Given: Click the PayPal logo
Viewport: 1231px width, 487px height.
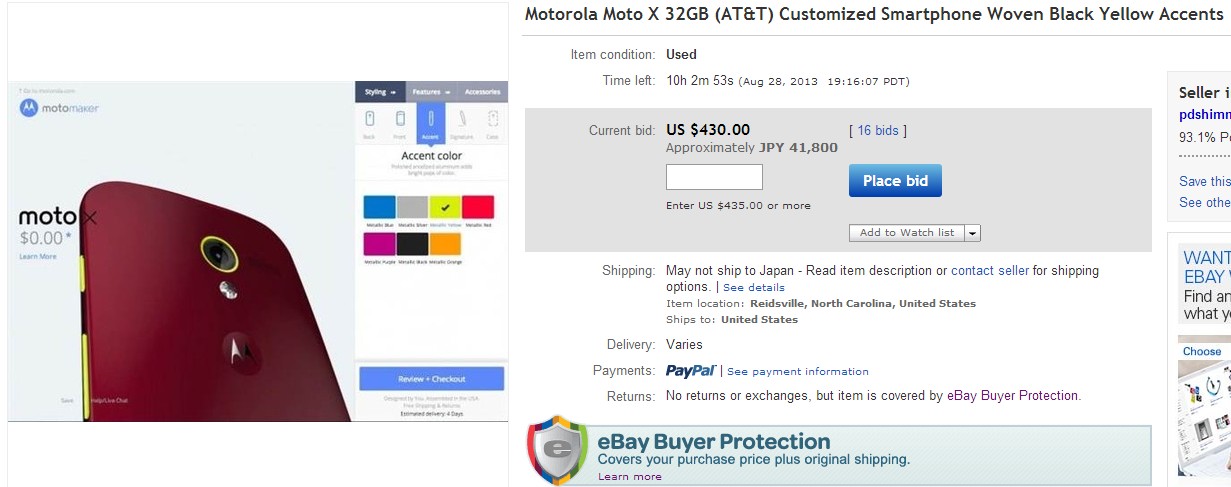Looking at the screenshot, I should point(691,371).
